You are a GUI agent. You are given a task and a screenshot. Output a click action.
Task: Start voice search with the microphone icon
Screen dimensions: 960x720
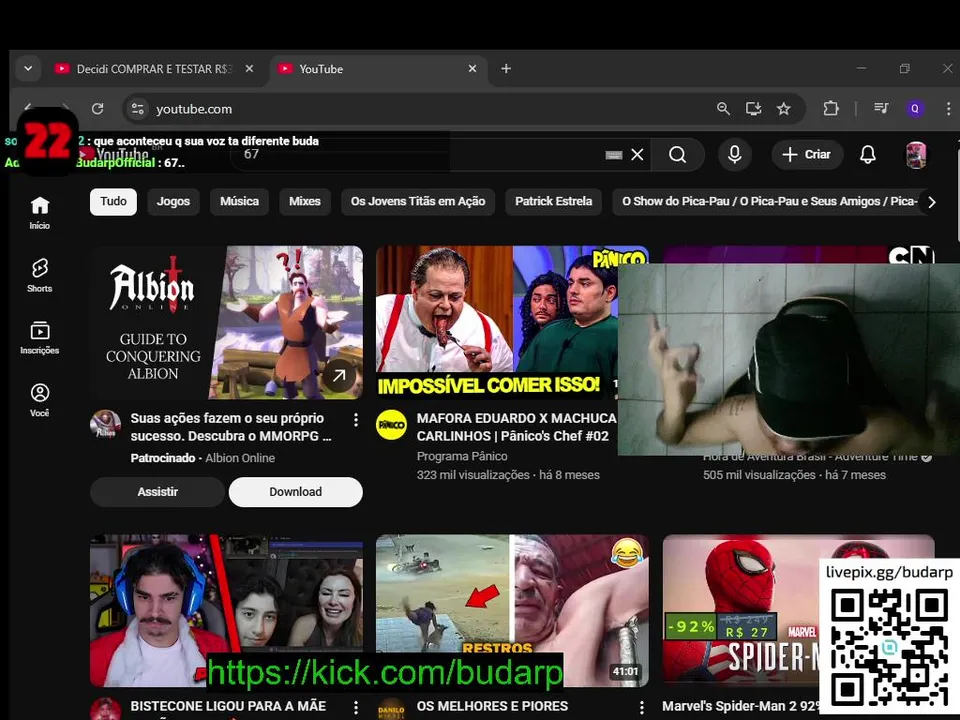pos(735,154)
